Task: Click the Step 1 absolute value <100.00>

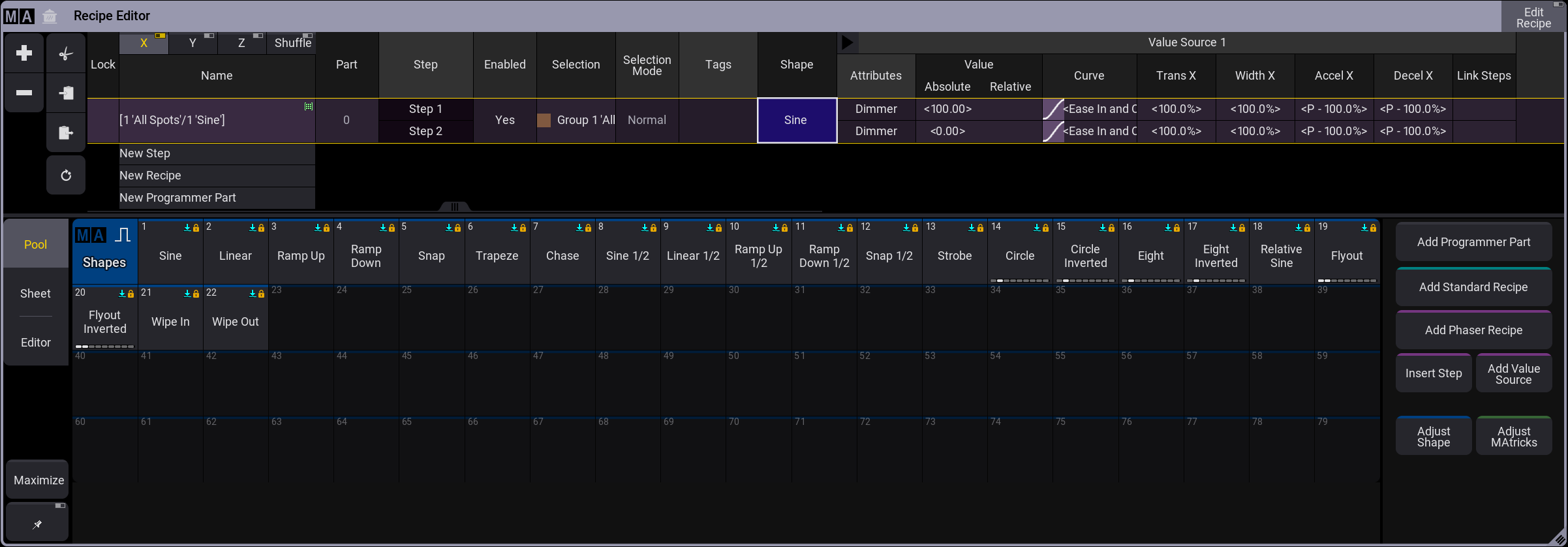Action: [947, 109]
